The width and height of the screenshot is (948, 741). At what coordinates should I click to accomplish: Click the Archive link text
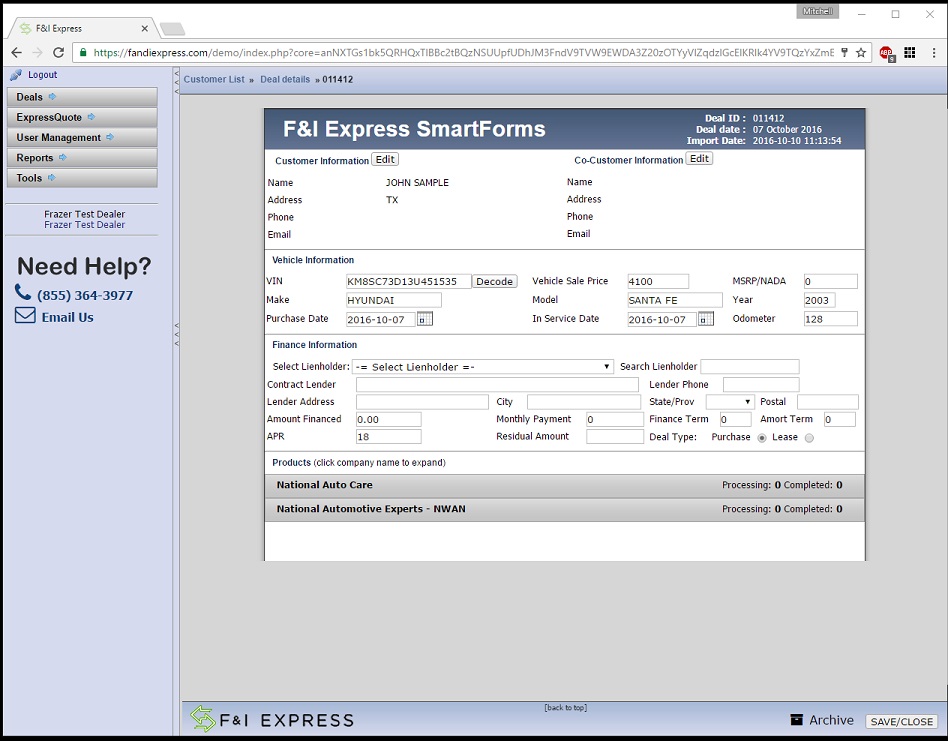(x=831, y=720)
